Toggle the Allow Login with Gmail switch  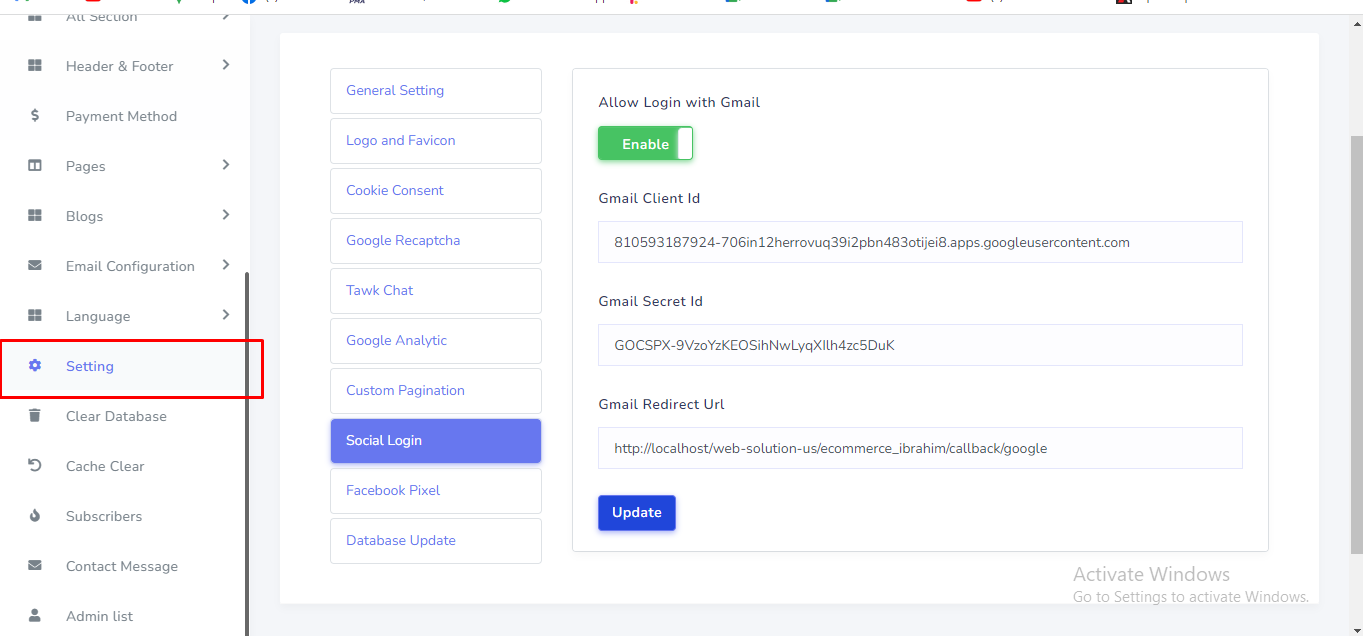point(645,144)
